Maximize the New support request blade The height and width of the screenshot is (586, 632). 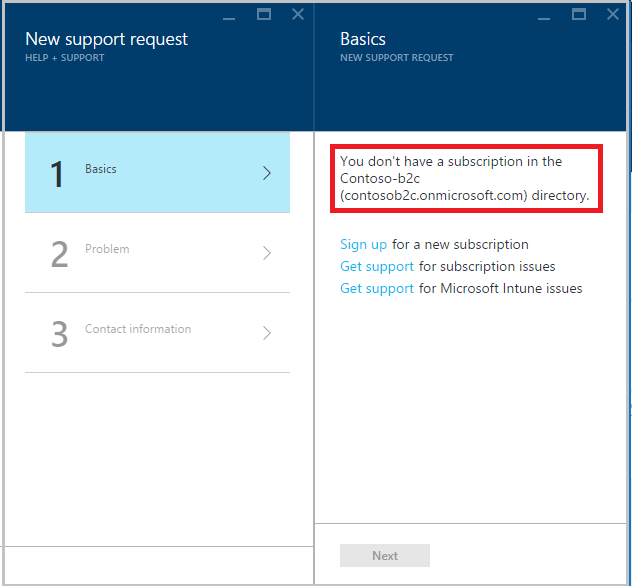[x=264, y=15]
